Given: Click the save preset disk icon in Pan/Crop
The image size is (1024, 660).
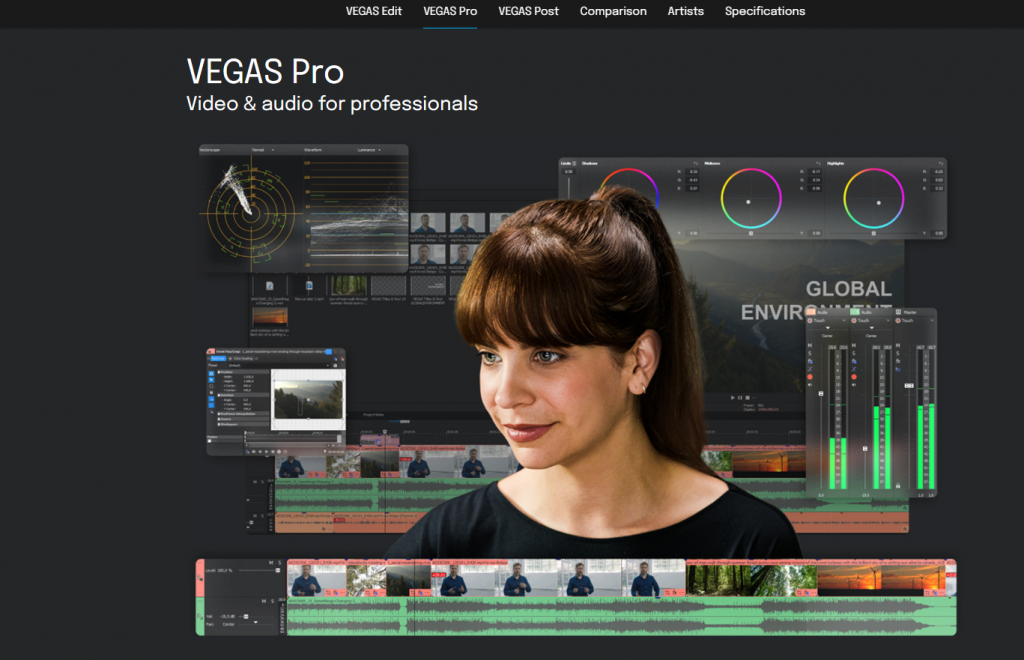Looking at the screenshot, I should pos(335,365).
